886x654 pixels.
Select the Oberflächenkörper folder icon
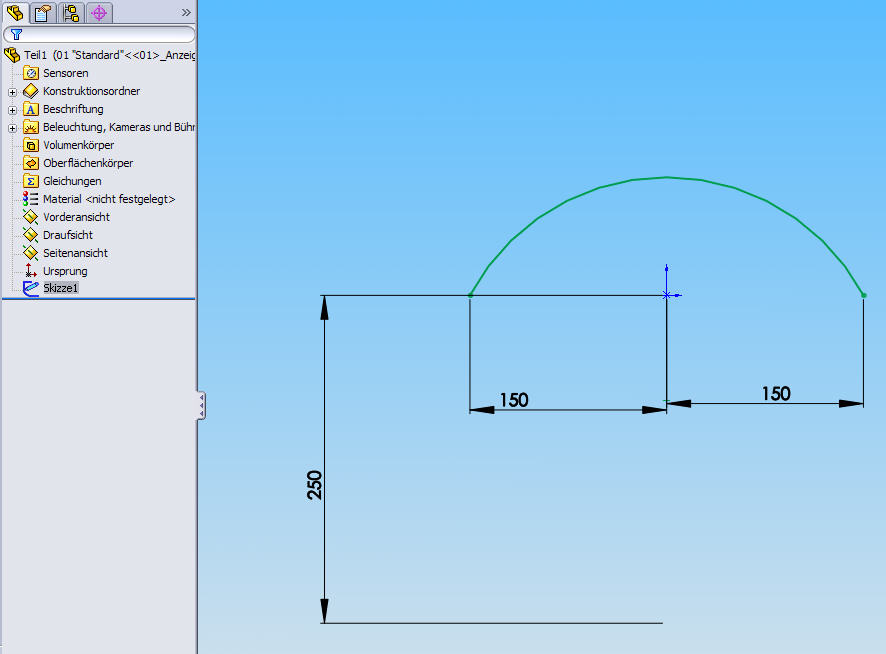tap(31, 163)
